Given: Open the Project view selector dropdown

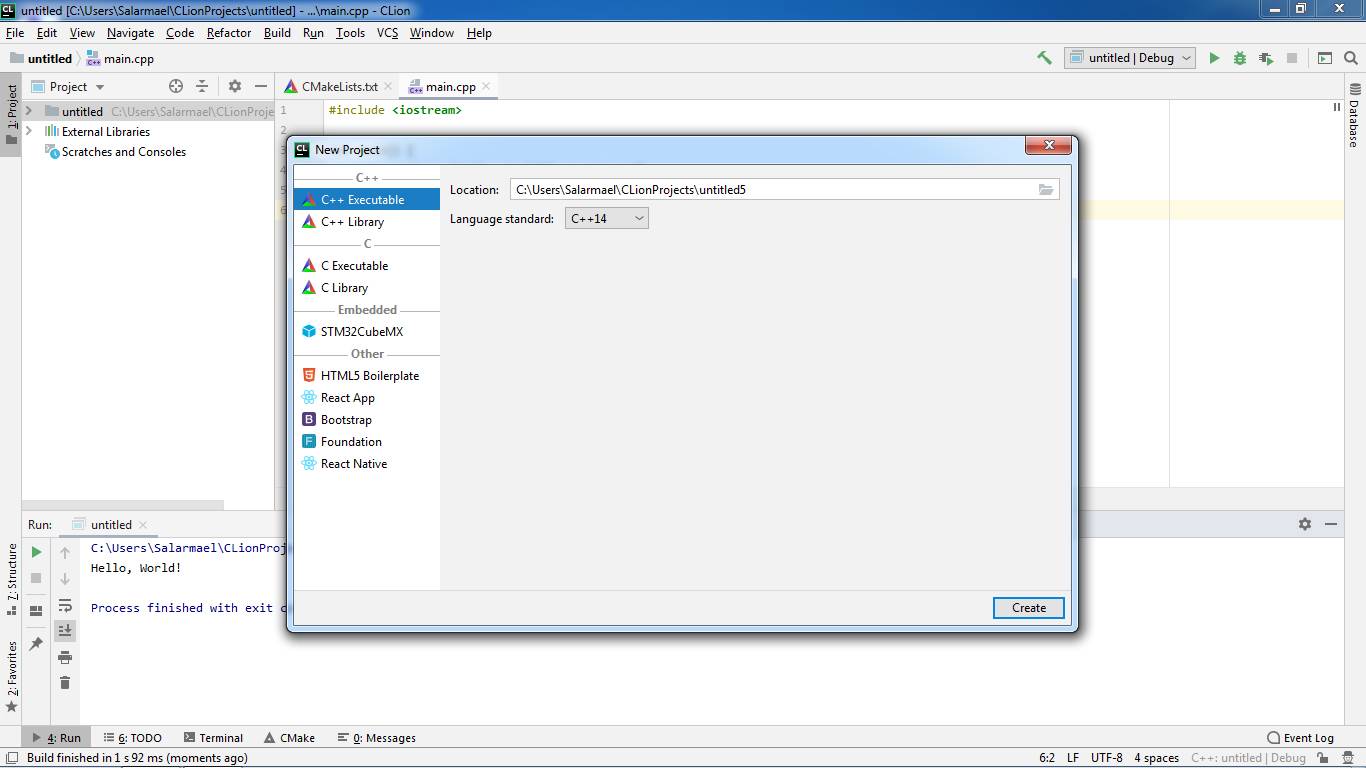Looking at the screenshot, I should (x=68, y=86).
